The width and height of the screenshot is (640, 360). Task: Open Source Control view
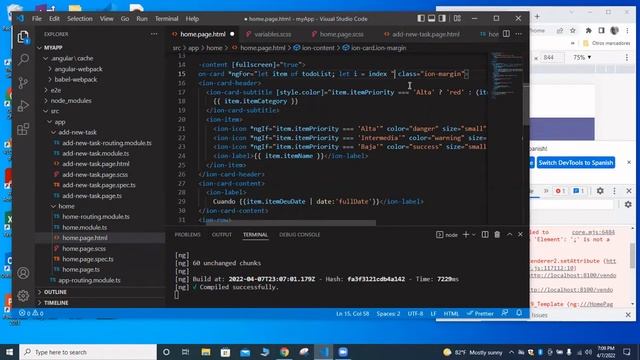pos(23,83)
